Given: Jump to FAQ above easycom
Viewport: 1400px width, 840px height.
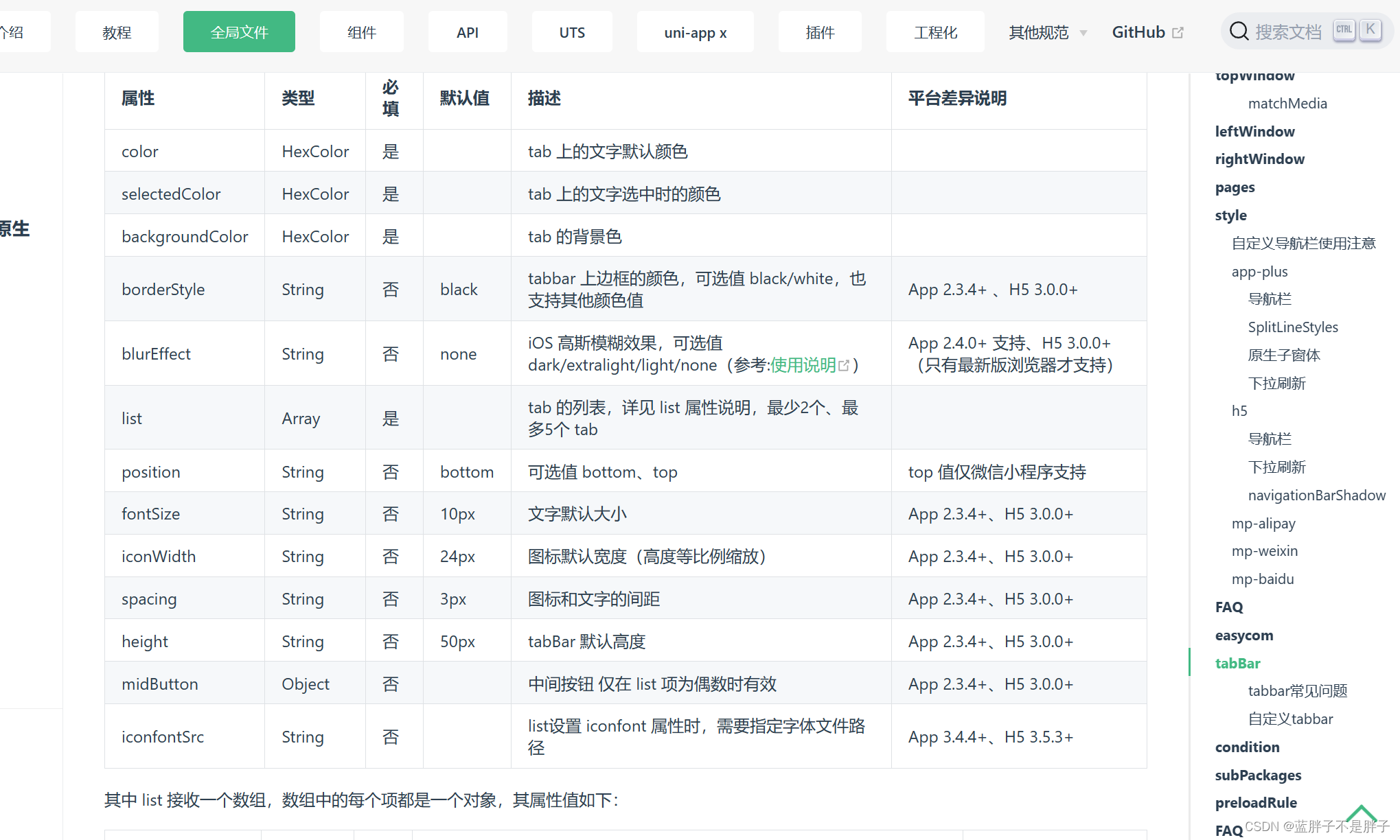Looking at the screenshot, I should pos(1229,607).
